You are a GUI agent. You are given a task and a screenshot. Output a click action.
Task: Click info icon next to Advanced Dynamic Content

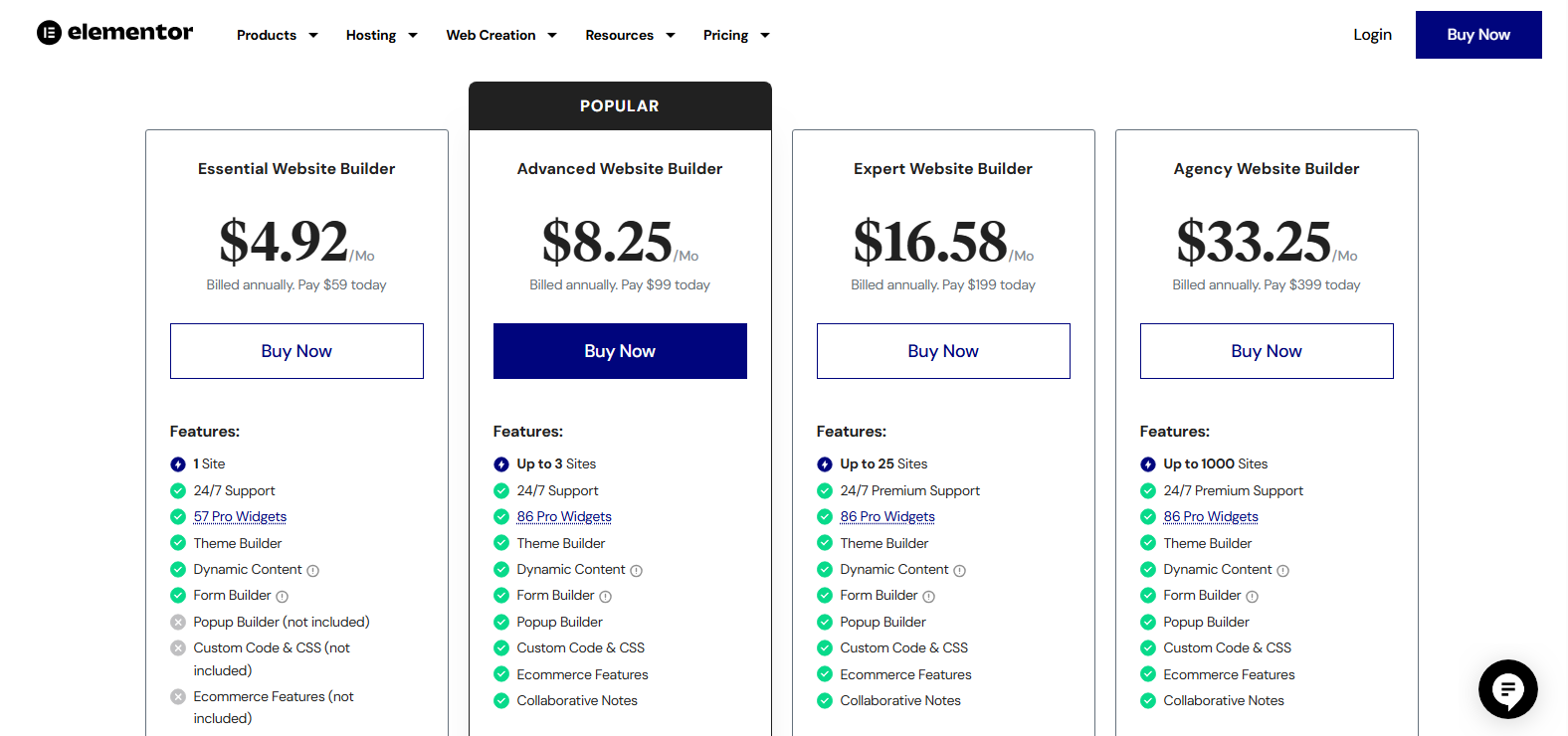click(636, 571)
